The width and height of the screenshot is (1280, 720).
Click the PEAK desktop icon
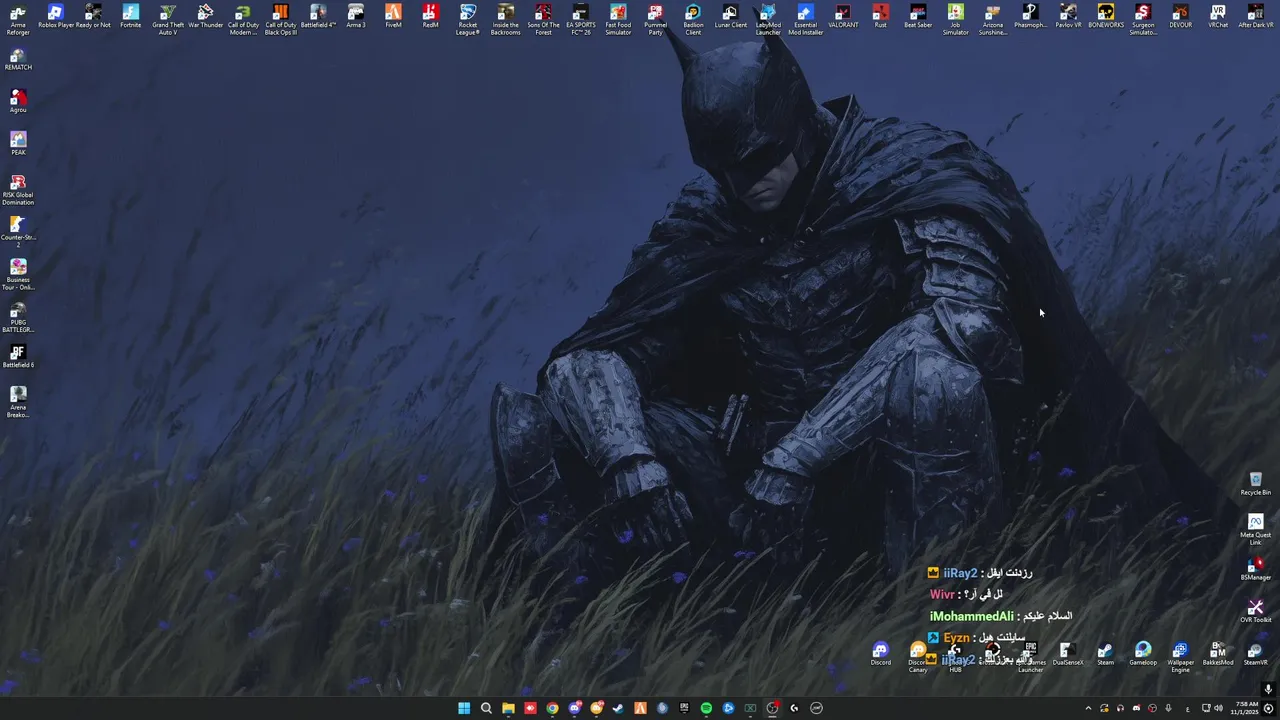[x=18, y=143]
